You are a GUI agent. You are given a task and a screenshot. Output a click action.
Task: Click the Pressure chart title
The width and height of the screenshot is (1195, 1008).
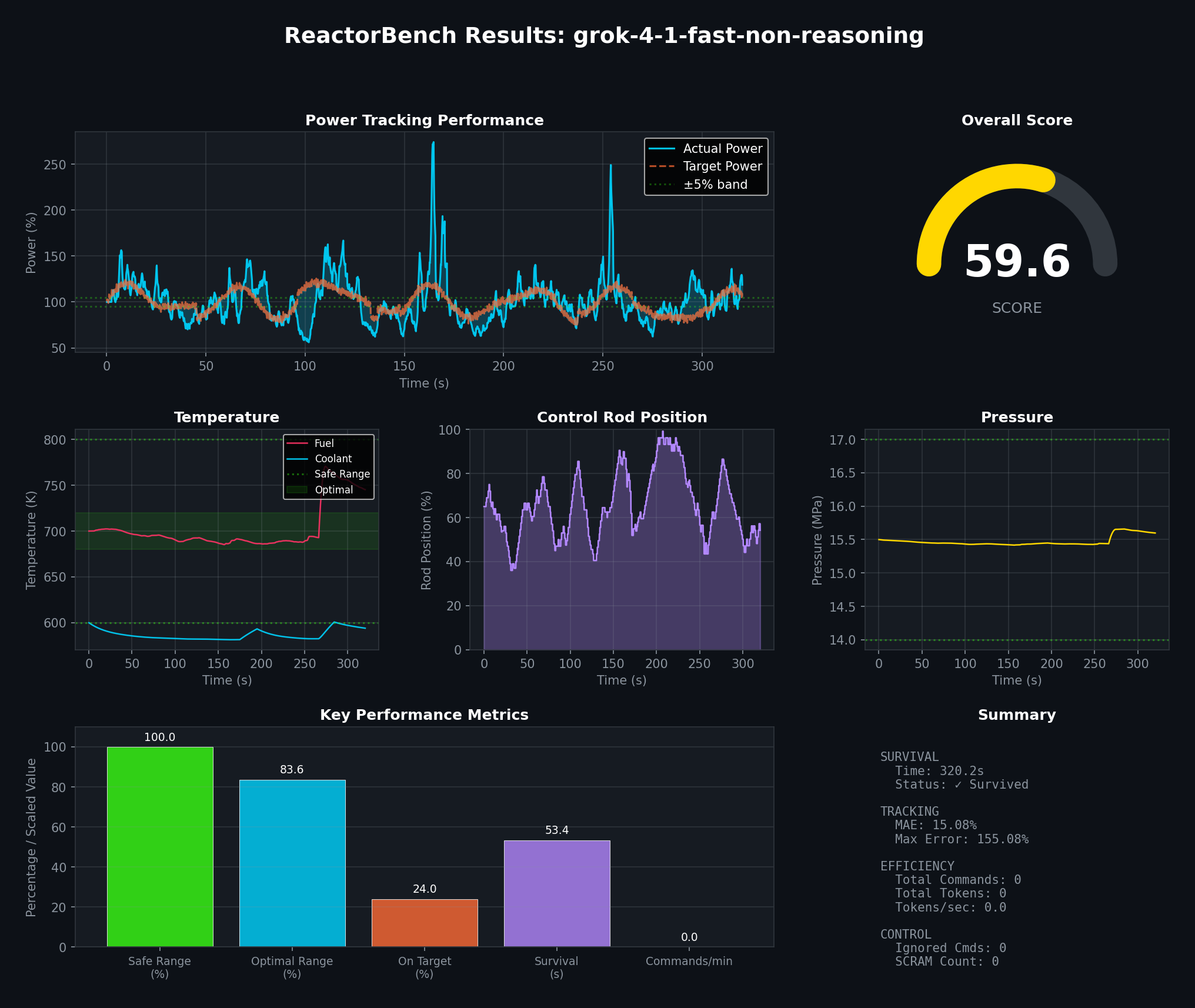coord(1017,418)
